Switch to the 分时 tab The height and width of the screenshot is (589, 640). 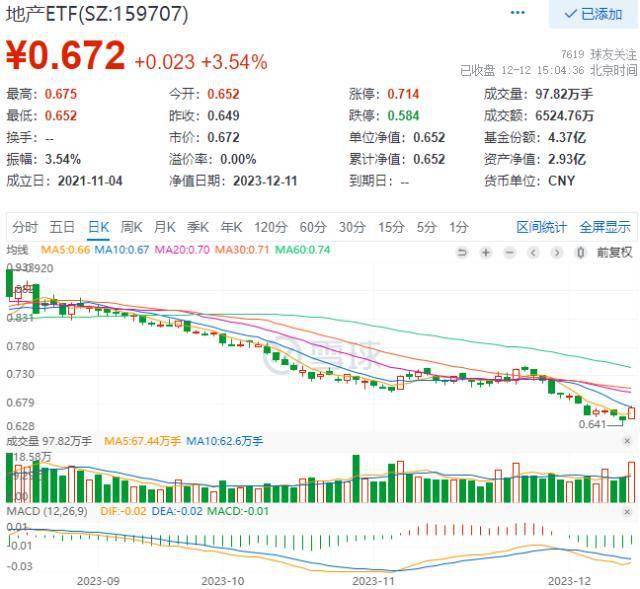pyautogui.click(x=25, y=227)
